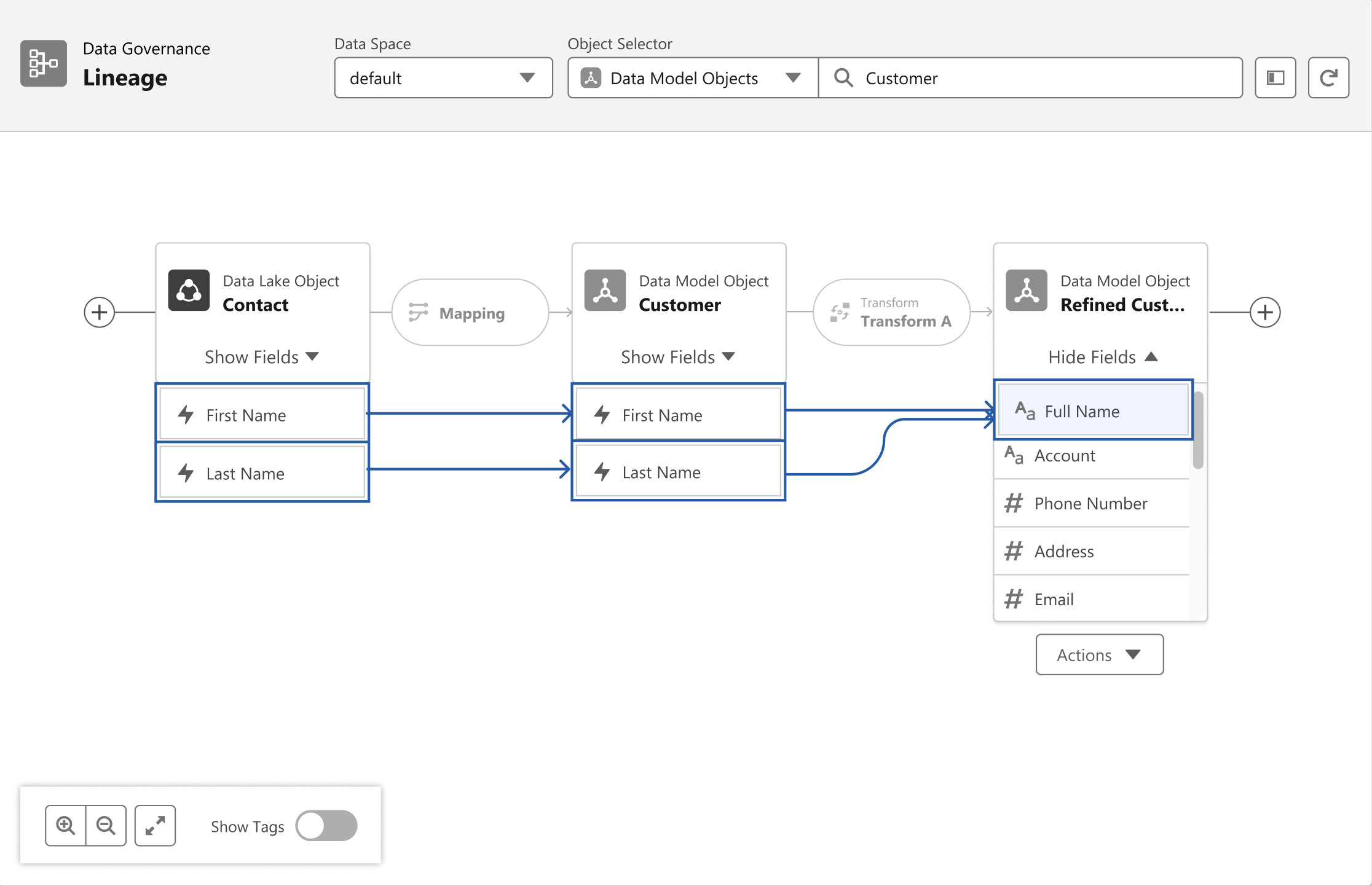Click the Customer search input field

tap(1030, 77)
